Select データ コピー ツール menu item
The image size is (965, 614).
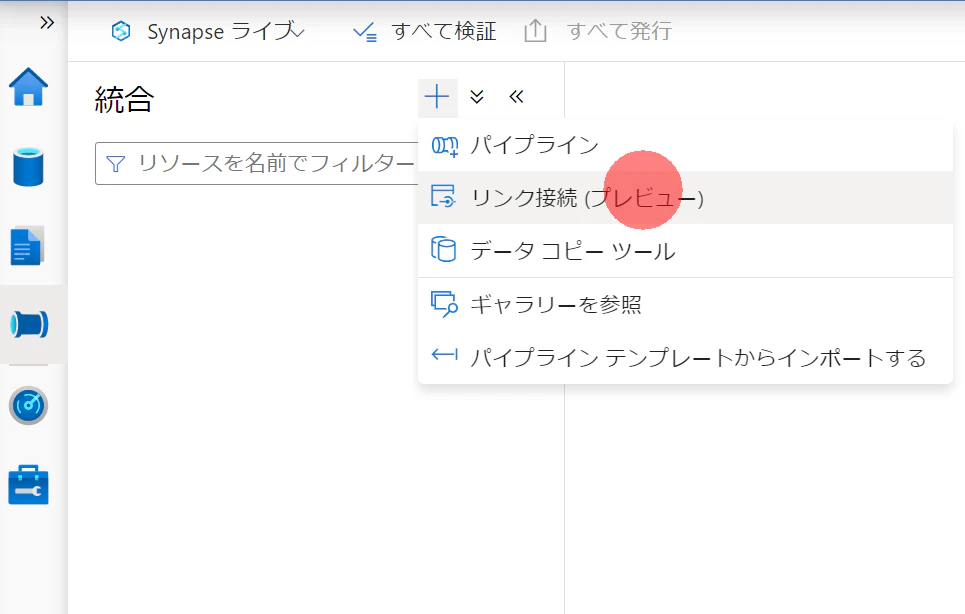tap(685, 251)
